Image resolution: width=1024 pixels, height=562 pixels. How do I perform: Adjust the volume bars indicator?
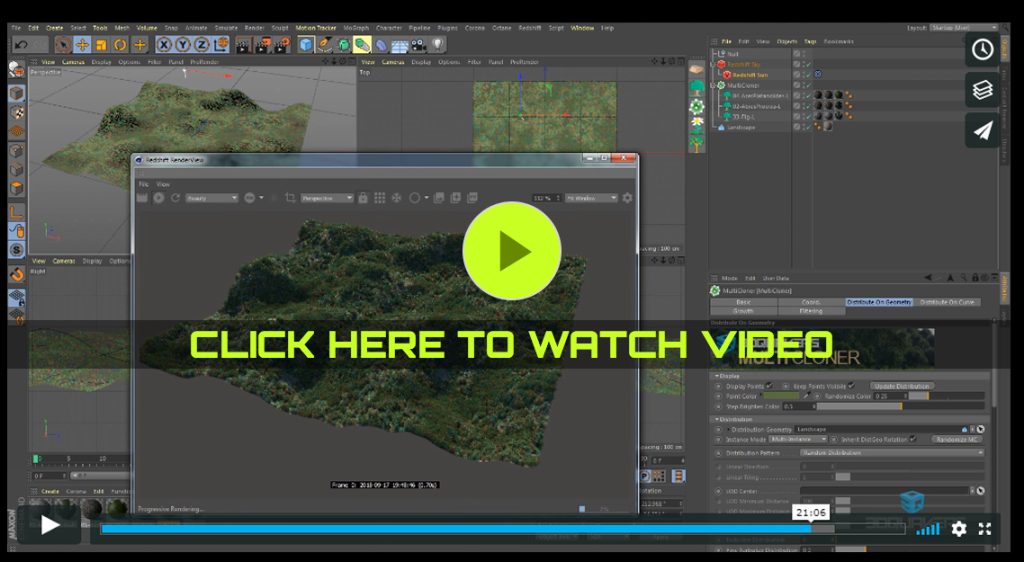point(928,529)
